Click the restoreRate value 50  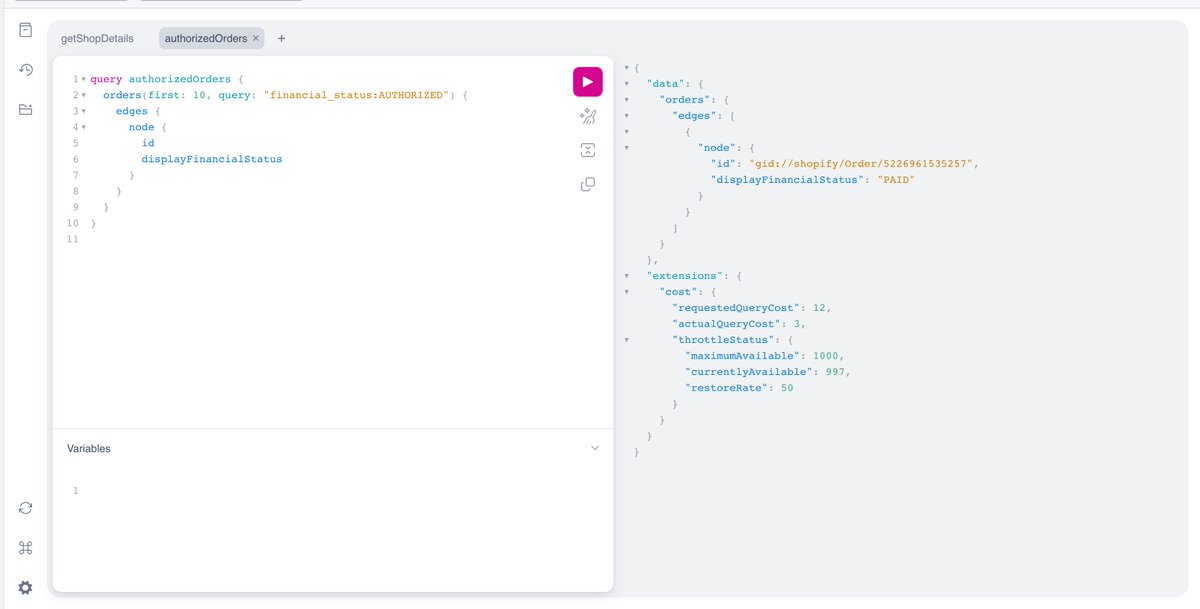pyautogui.click(x=787, y=388)
